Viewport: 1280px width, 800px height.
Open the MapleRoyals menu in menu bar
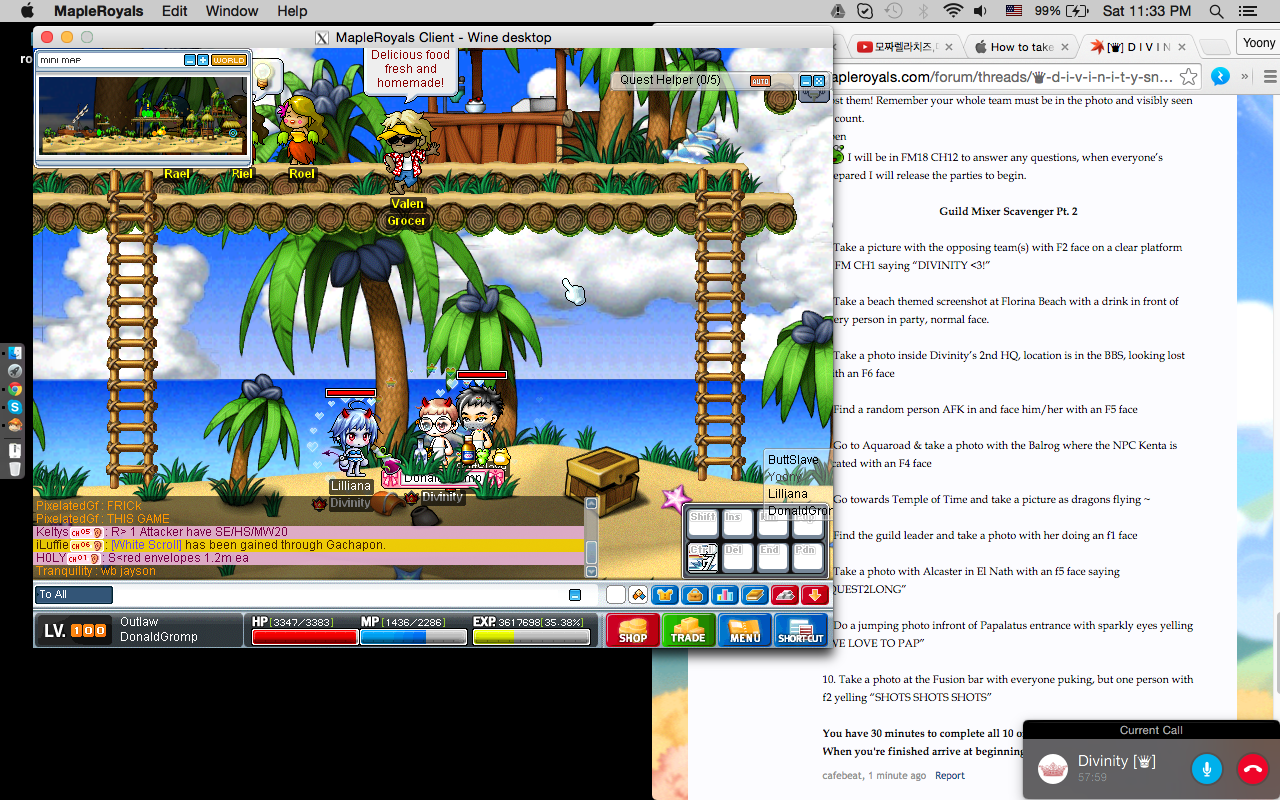pos(98,11)
